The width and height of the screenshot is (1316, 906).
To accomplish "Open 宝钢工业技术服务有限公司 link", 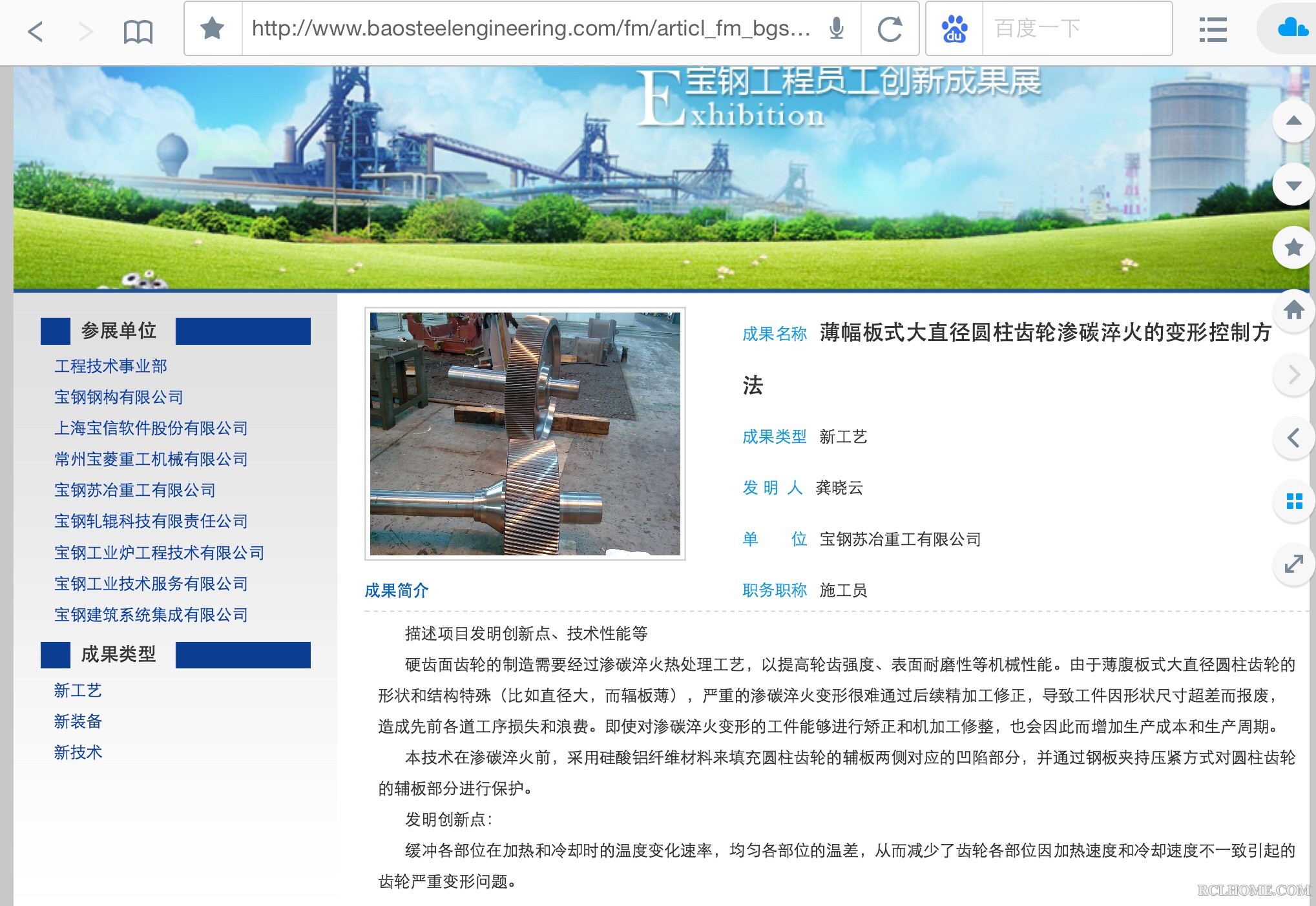I will coord(151,584).
